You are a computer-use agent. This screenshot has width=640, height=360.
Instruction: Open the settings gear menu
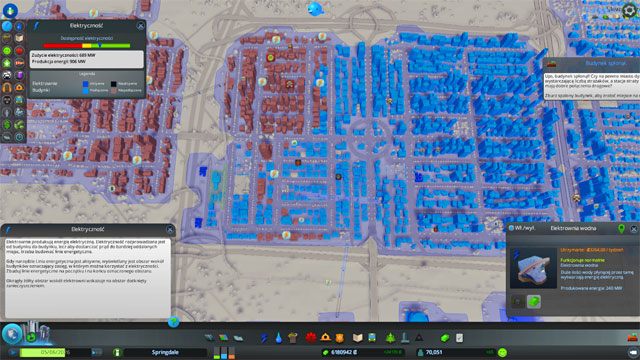[629, 10]
